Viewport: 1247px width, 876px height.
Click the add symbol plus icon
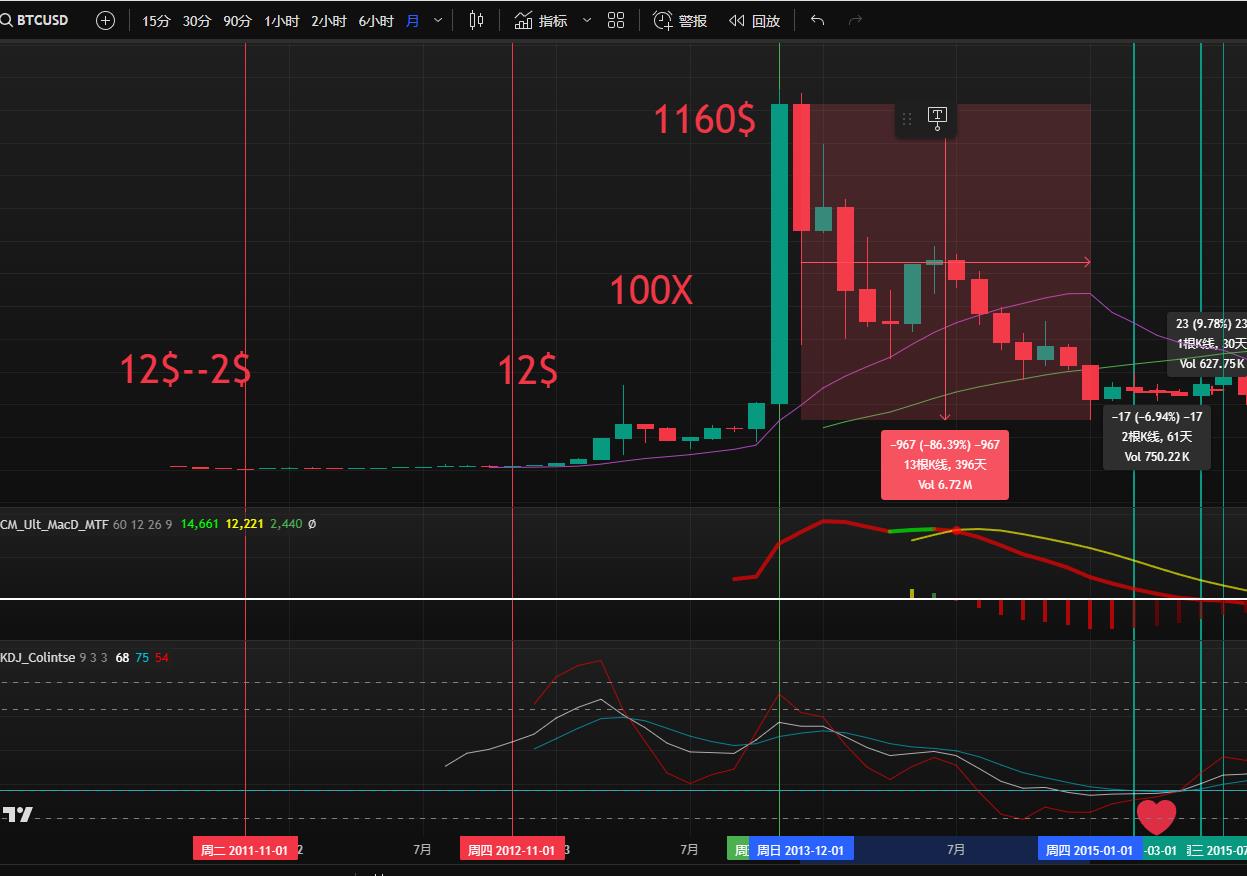click(x=105, y=20)
